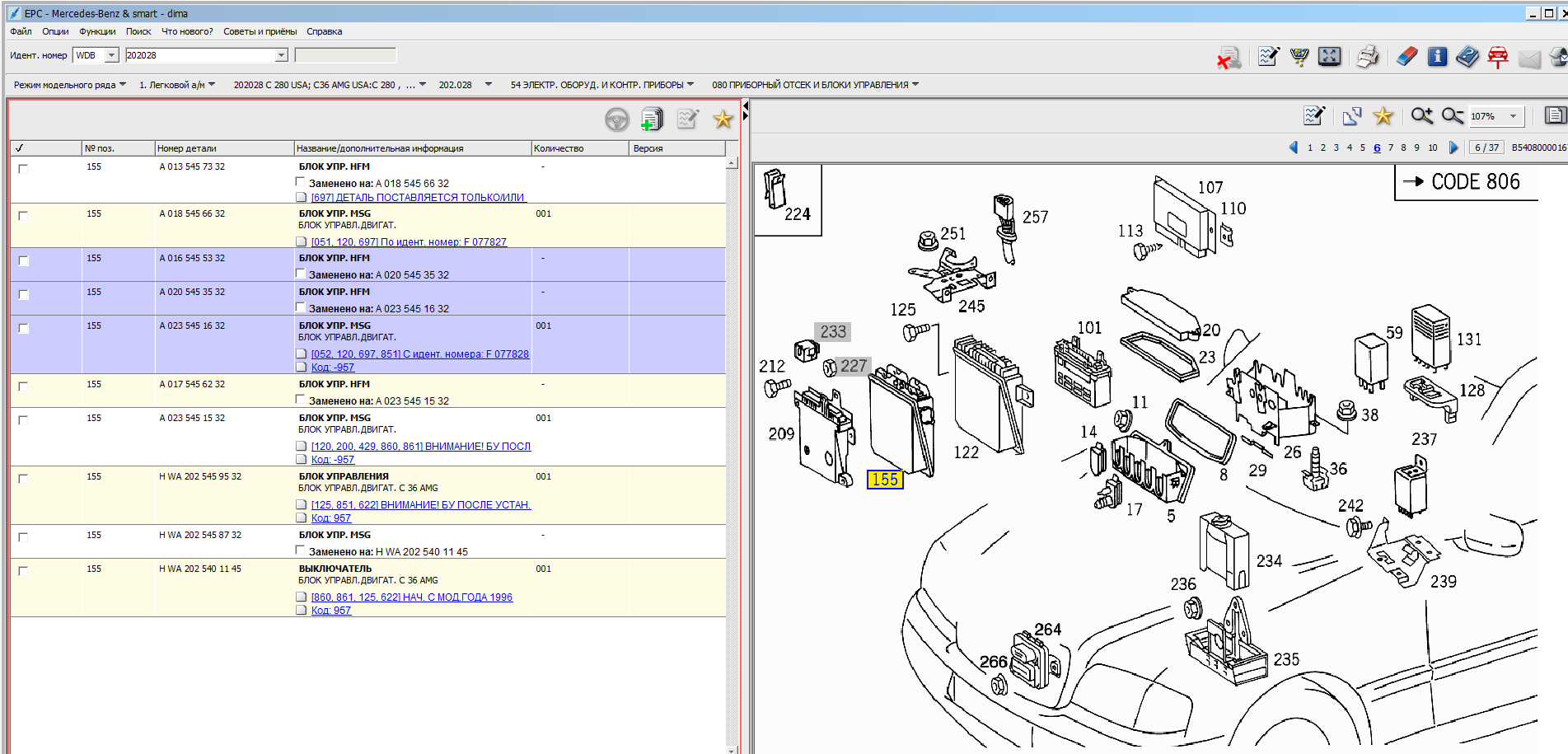This screenshot has width=1568, height=754.
Task: Sort by the 'Номер детали' column header
Action: [x=224, y=148]
